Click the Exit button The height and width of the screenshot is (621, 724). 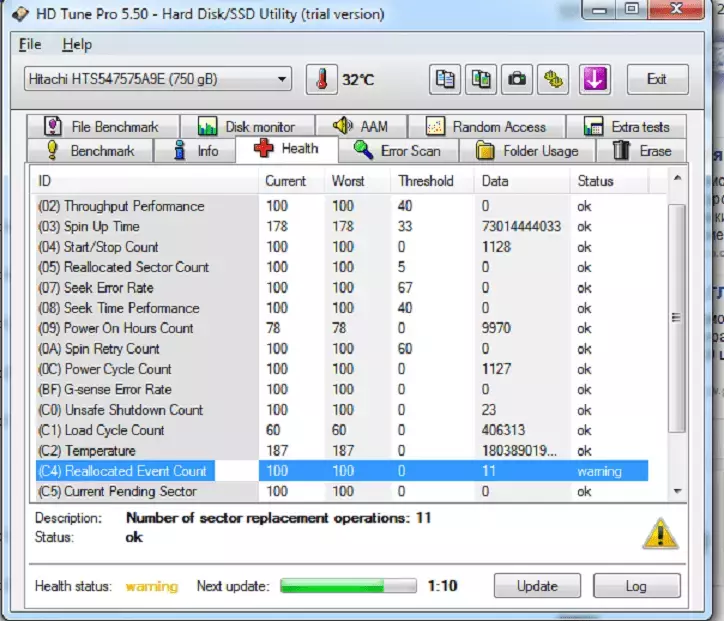(x=657, y=79)
